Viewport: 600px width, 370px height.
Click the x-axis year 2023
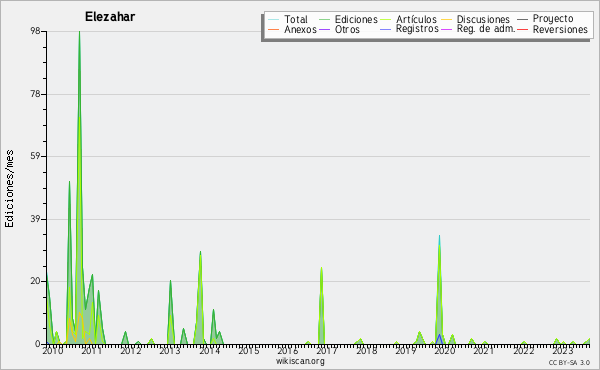[x=562, y=350]
